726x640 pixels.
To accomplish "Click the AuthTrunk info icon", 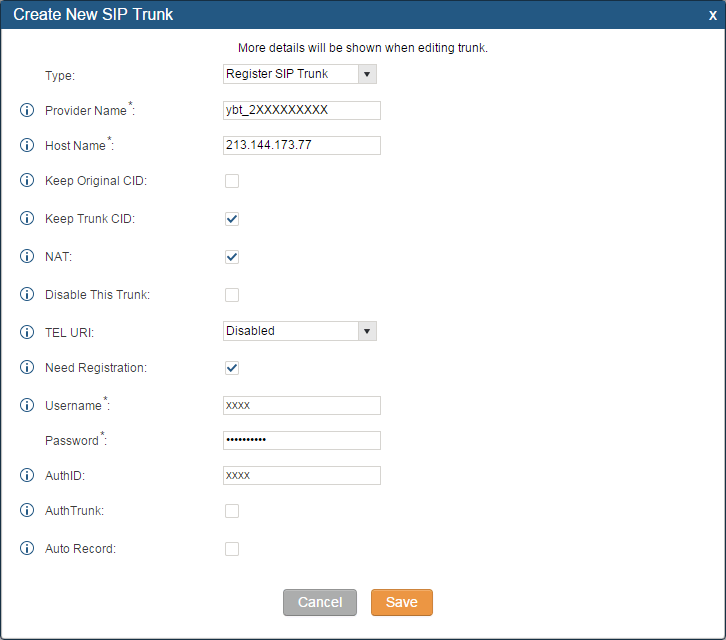I will [27, 511].
